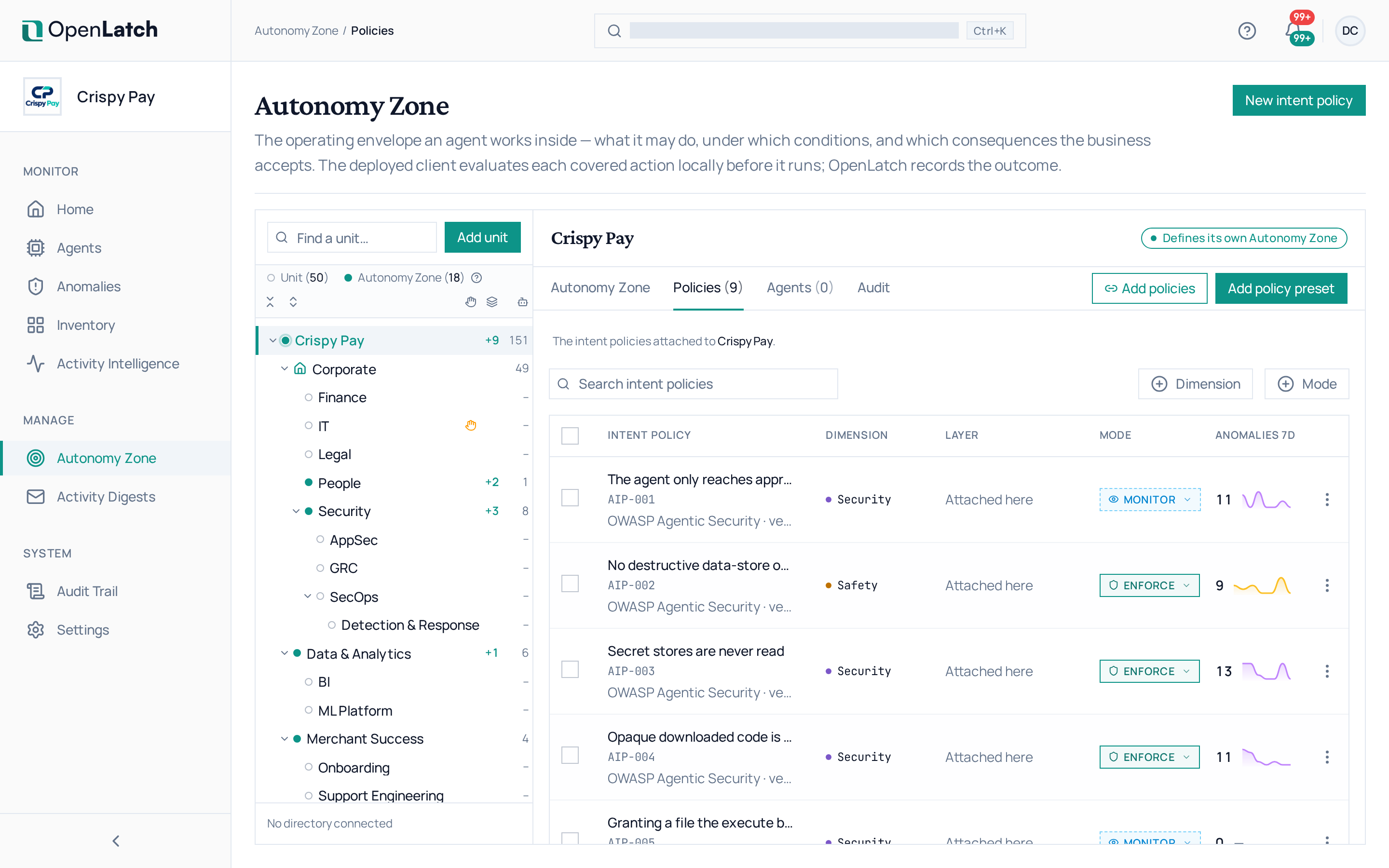Screen dimensions: 1389x868
Task: Go to Home in the sidebar
Action: [115, 210]
